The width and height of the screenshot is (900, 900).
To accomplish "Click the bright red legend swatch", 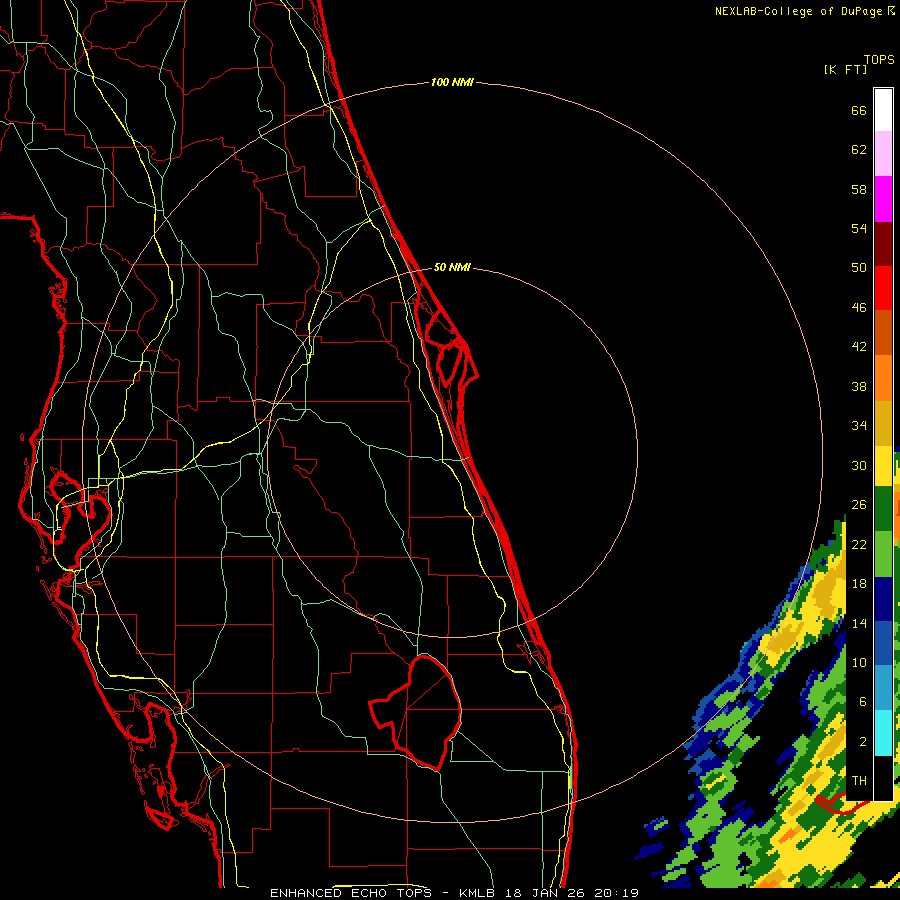I will point(883,288).
